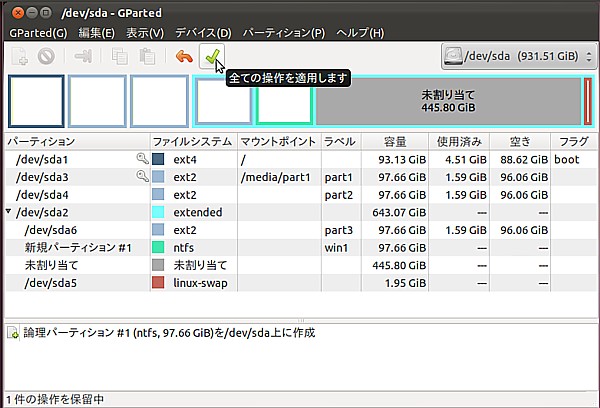Click the cyan extended swatch for sda2
600x408 pixels.
(x=158, y=212)
